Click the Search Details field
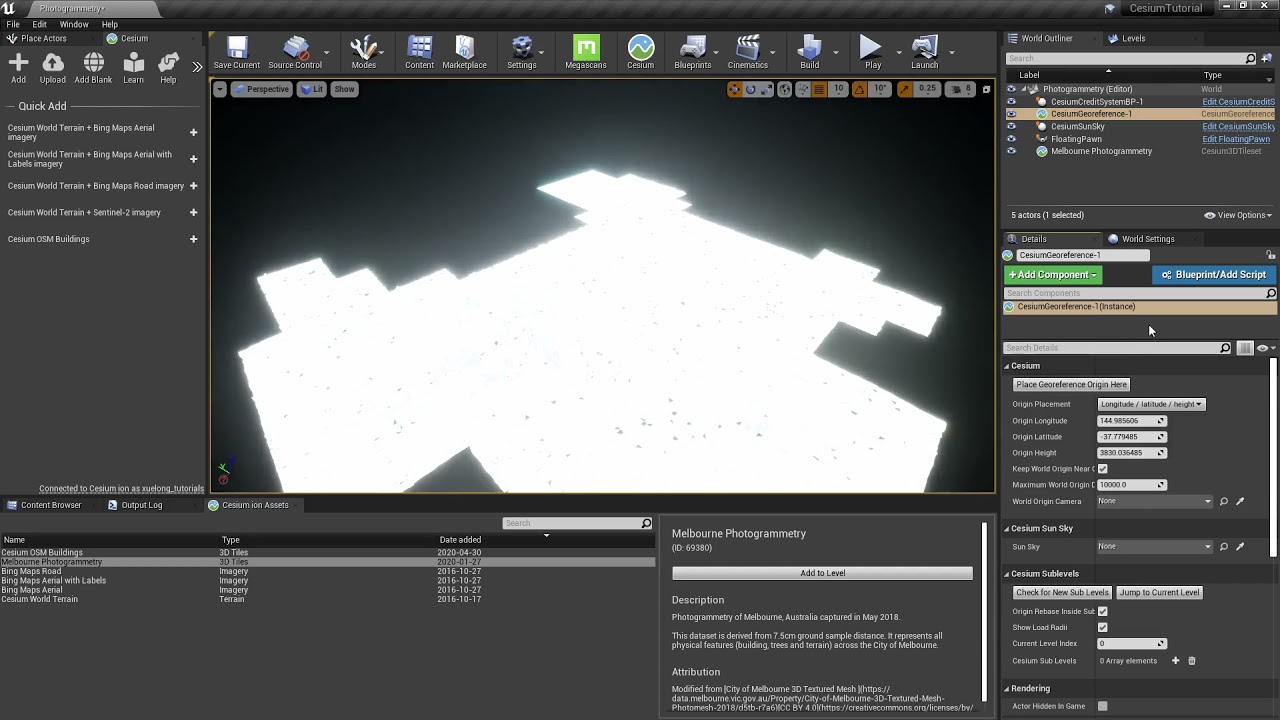 pos(1117,348)
